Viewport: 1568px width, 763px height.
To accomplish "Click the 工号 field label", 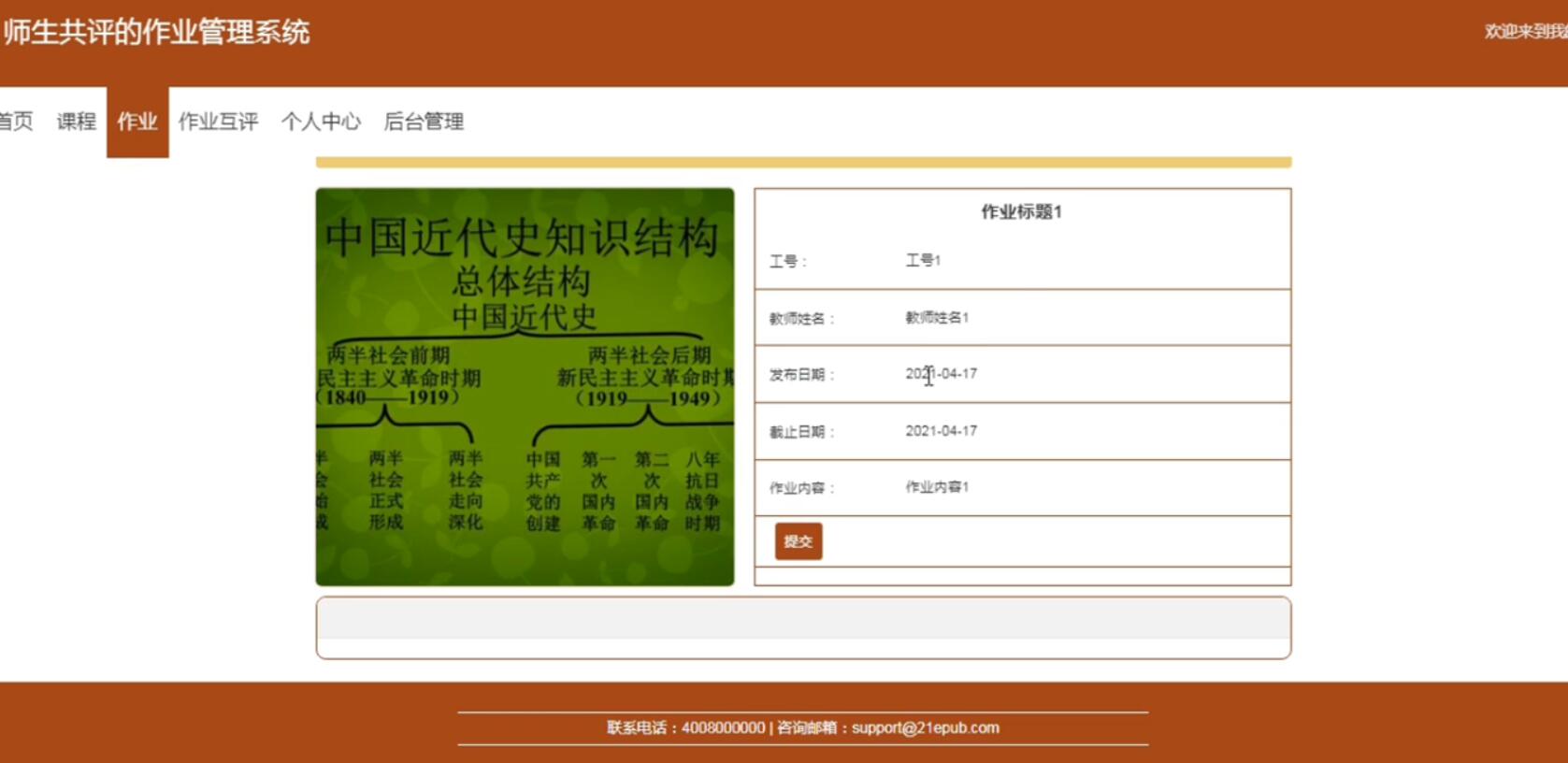I will click(787, 262).
